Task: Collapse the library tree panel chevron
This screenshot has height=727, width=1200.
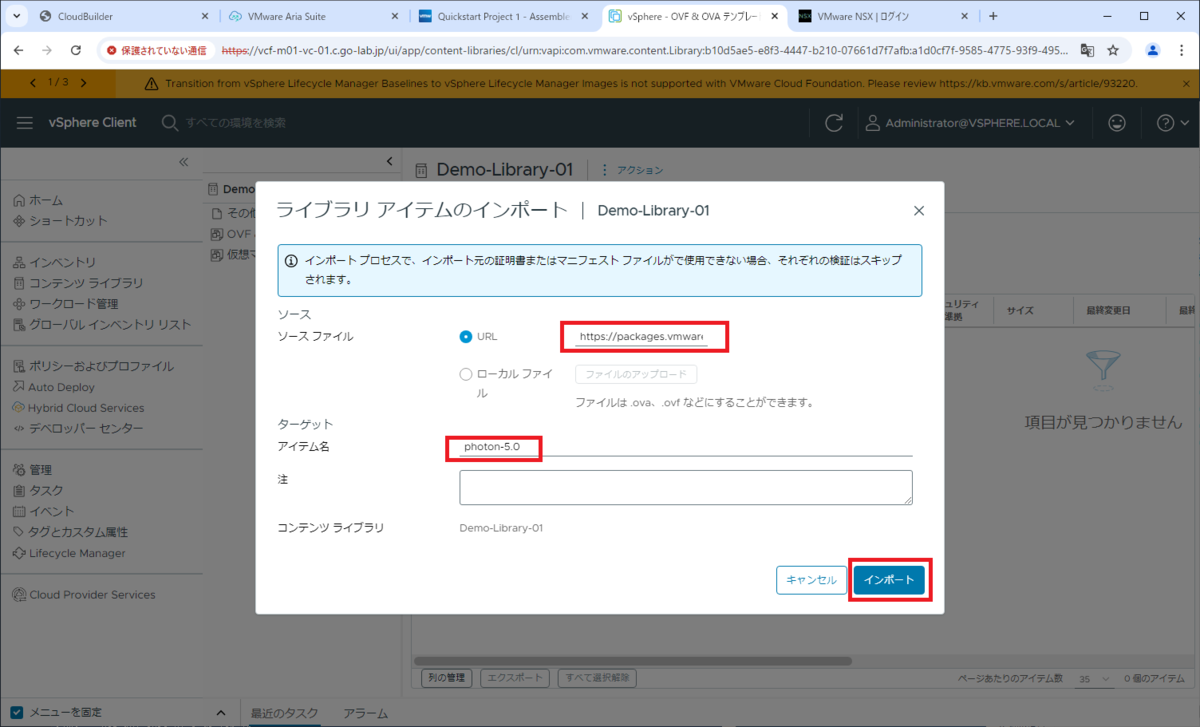Action: pyautogui.click(x=390, y=161)
